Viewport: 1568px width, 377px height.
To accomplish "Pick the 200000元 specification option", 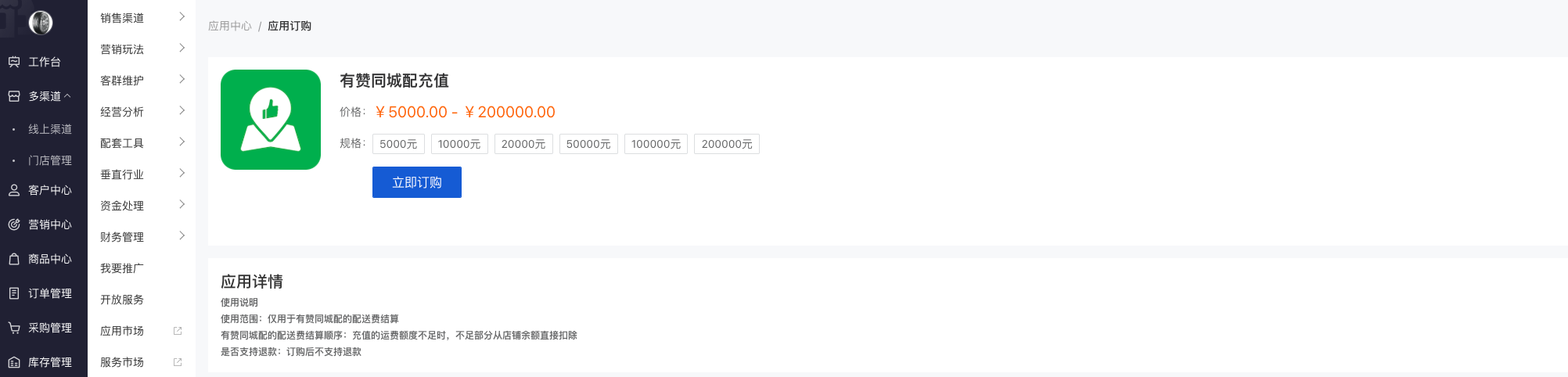I will (727, 144).
